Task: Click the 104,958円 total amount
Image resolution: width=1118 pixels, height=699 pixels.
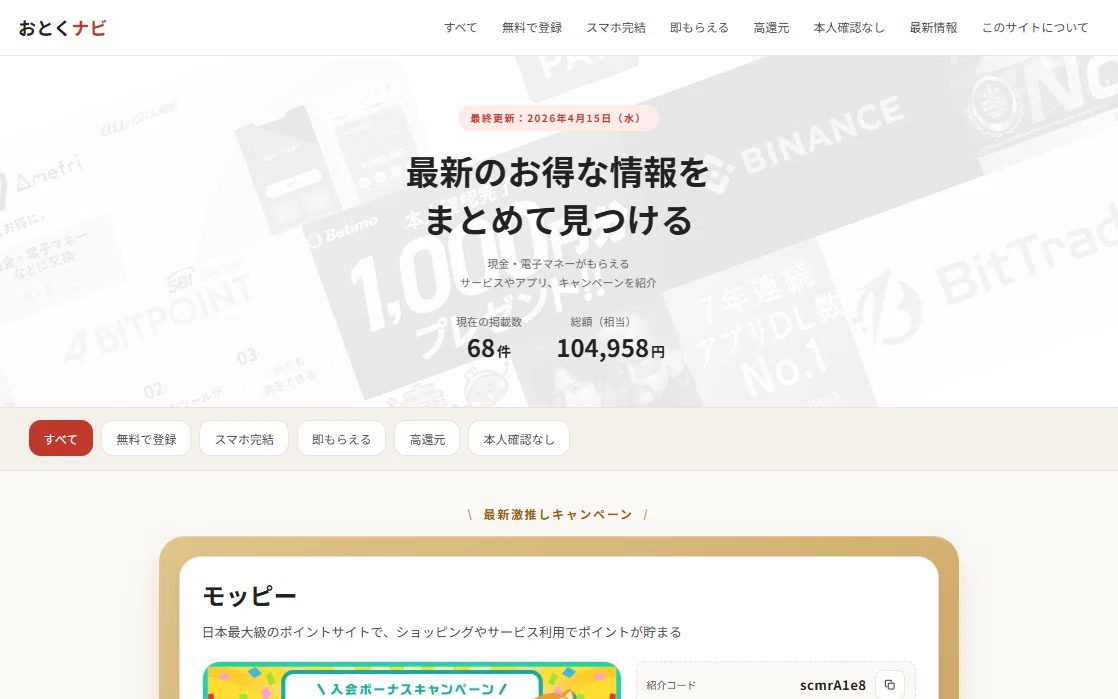Action: coord(611,349)
